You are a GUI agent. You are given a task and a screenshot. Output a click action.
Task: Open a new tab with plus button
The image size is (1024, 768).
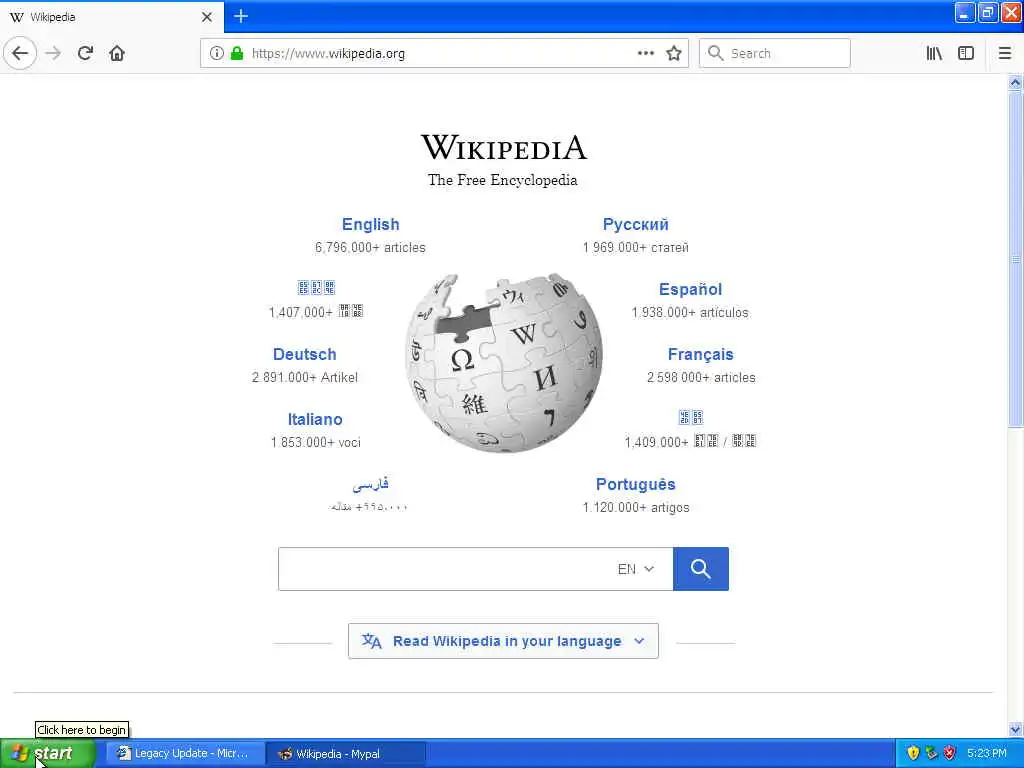(x=241, y=16)
